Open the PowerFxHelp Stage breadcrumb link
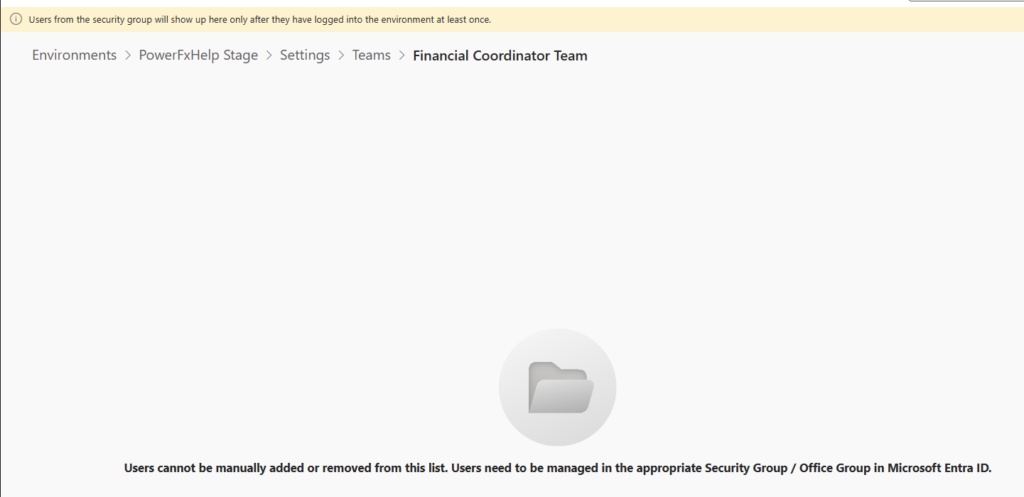This screenshot has height=497, width=1024. pos(198,56)
